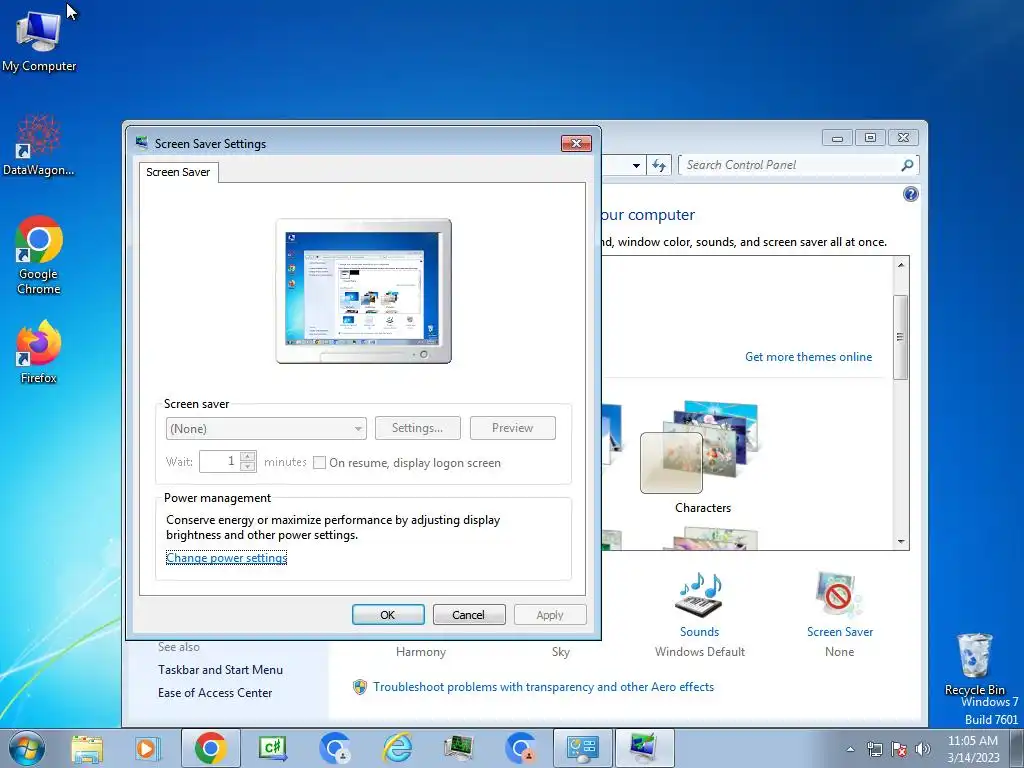Click the Preview button
The width and height of the screenshot is (1024, 768).
(x=513, y=428)
